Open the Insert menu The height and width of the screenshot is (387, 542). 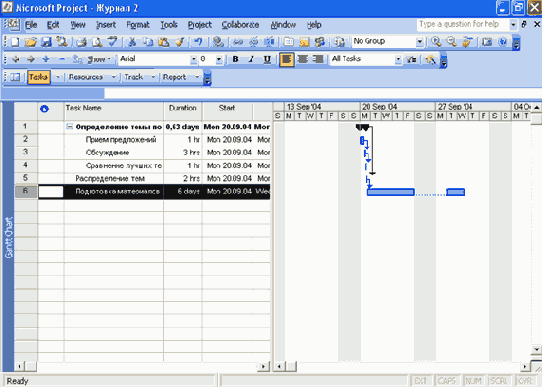coord(106,25)
